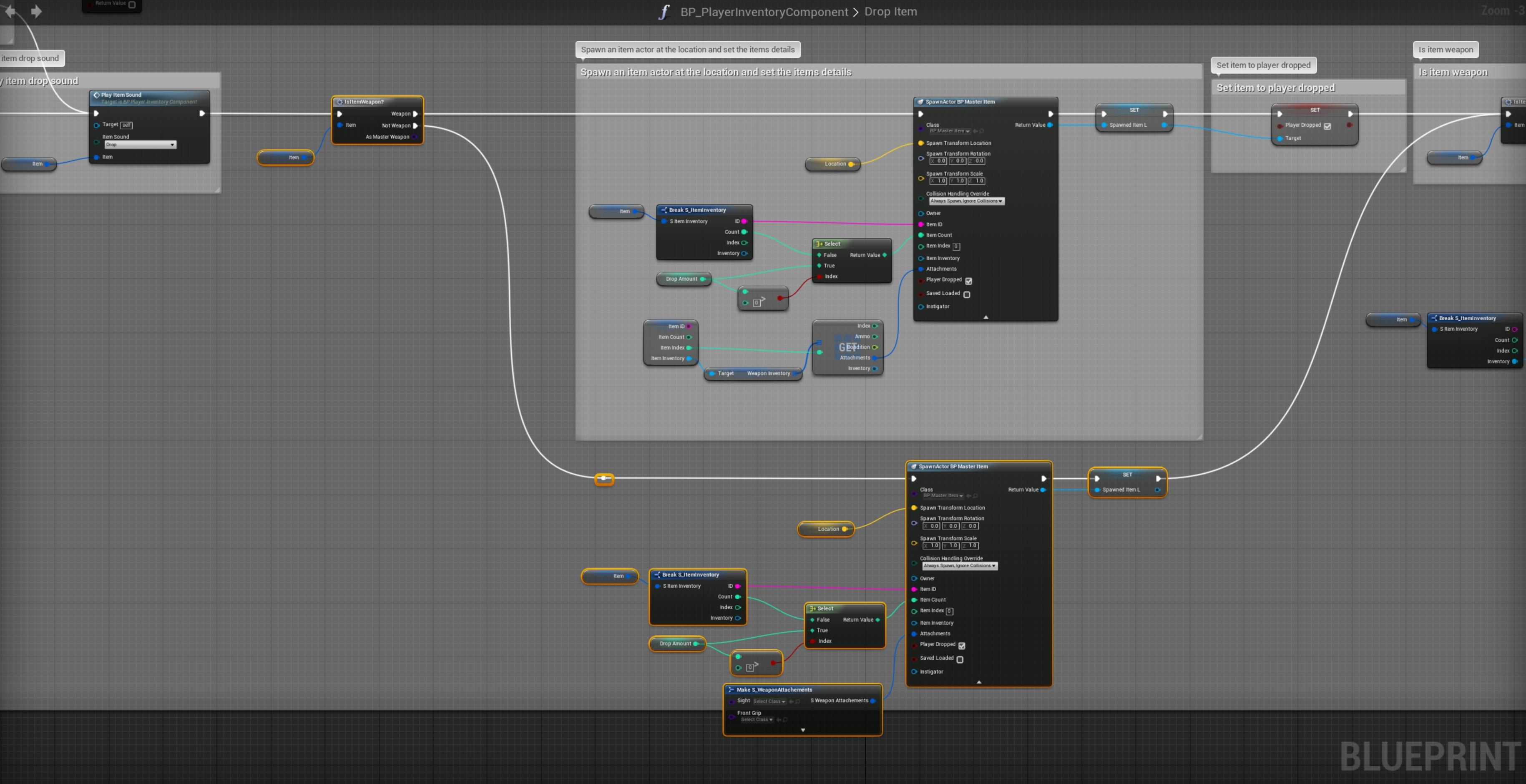1526x784 pixels.
Task: Uncheck Player Dropped on lower SpawnActor node
Action: 961,646
